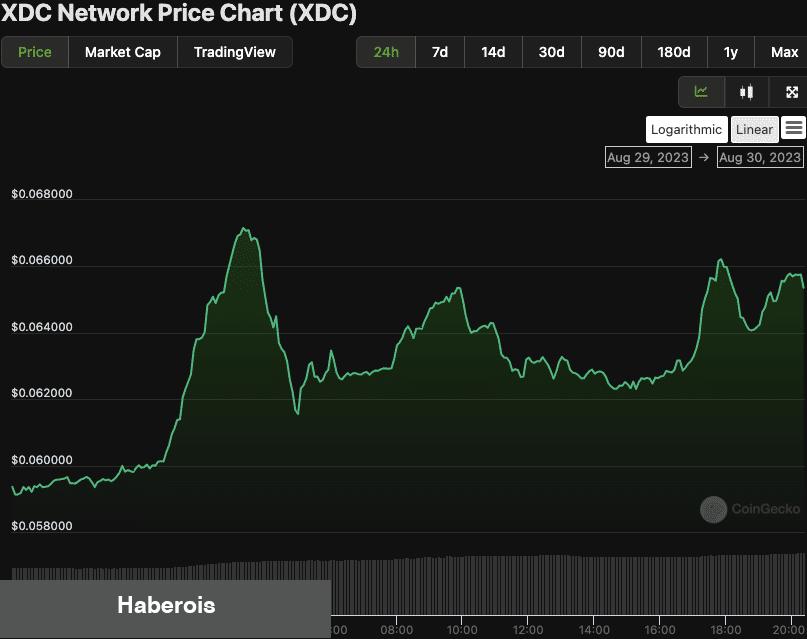
Task: Click the $0.068000 axis label
Action: (42, 194)
